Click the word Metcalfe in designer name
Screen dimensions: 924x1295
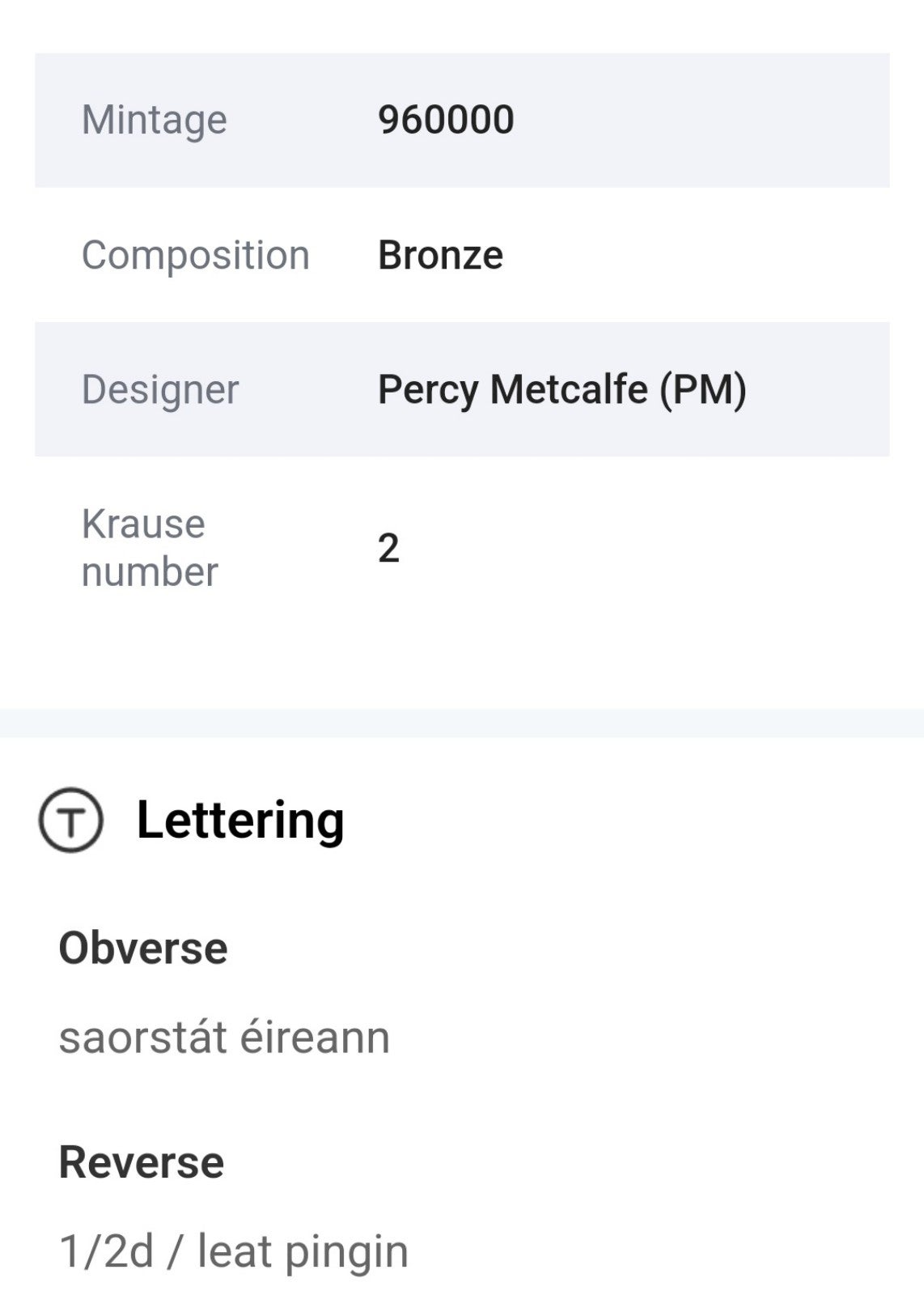pos(569,389)
